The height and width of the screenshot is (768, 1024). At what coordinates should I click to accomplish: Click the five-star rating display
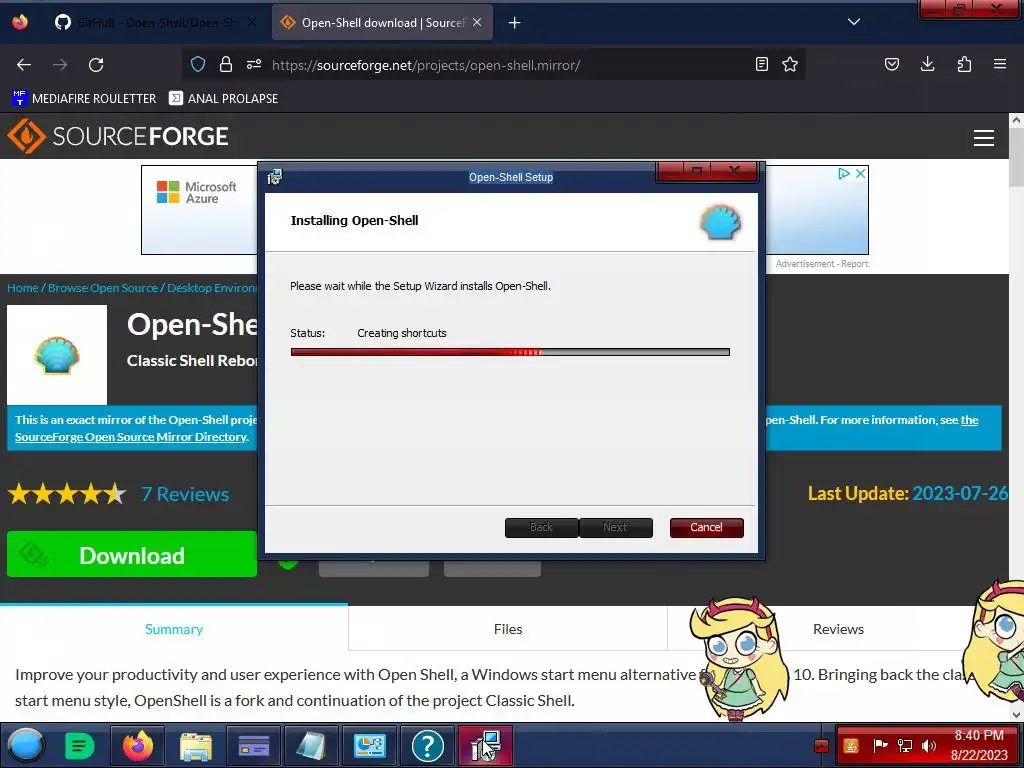tap(67, 494)
